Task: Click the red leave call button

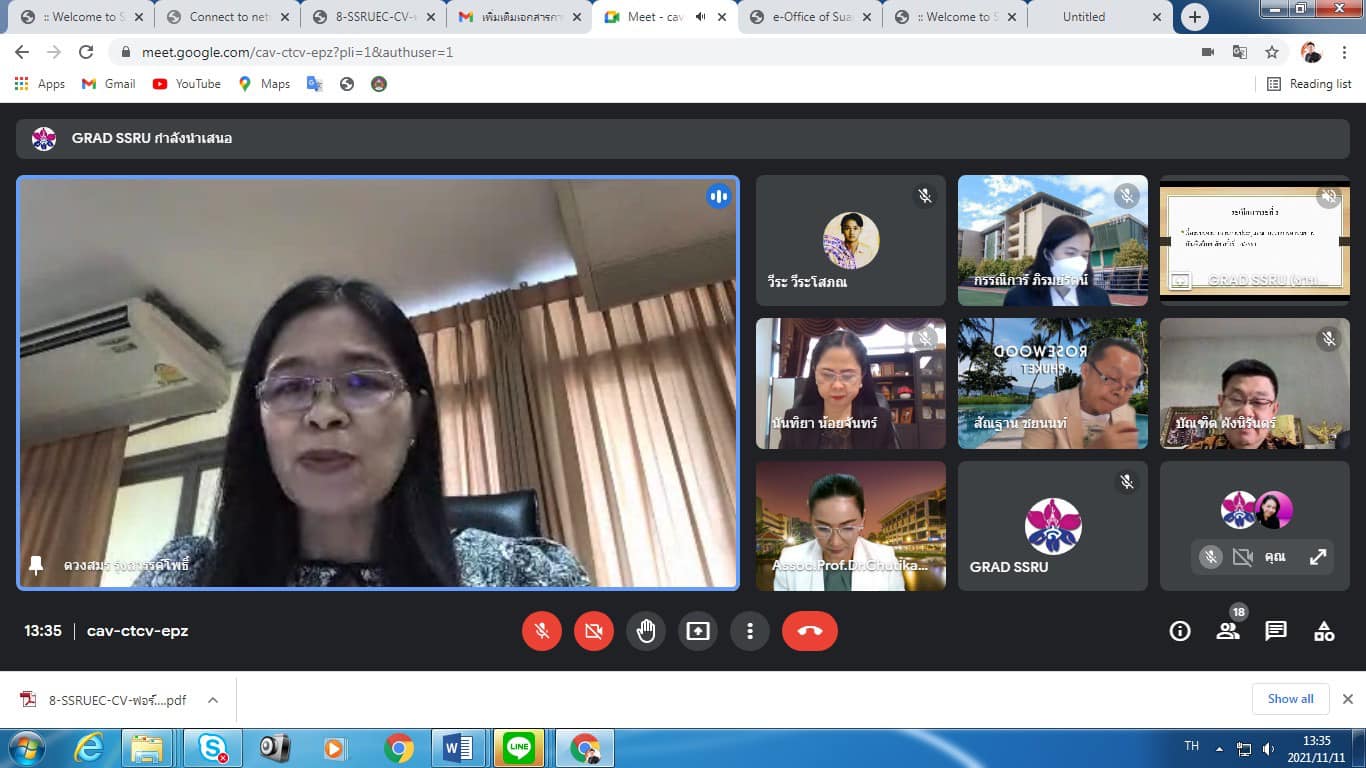Action: 809,631
